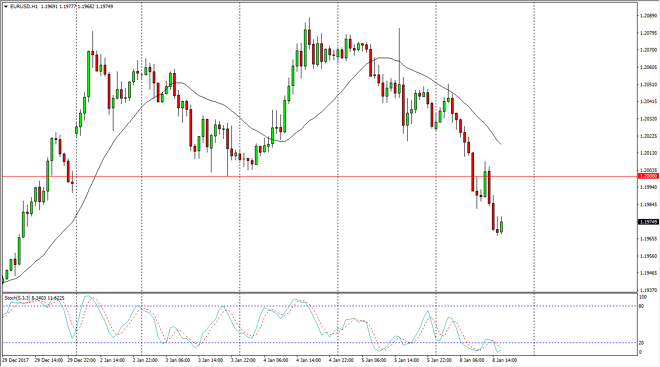Click the small triangle beside EURUSD,H1 title
660x367 pixels.
[5, 7]
